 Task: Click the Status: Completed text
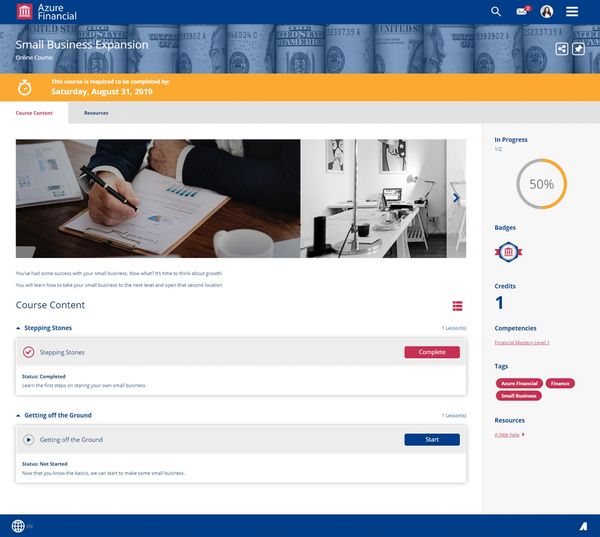point(44,377)
